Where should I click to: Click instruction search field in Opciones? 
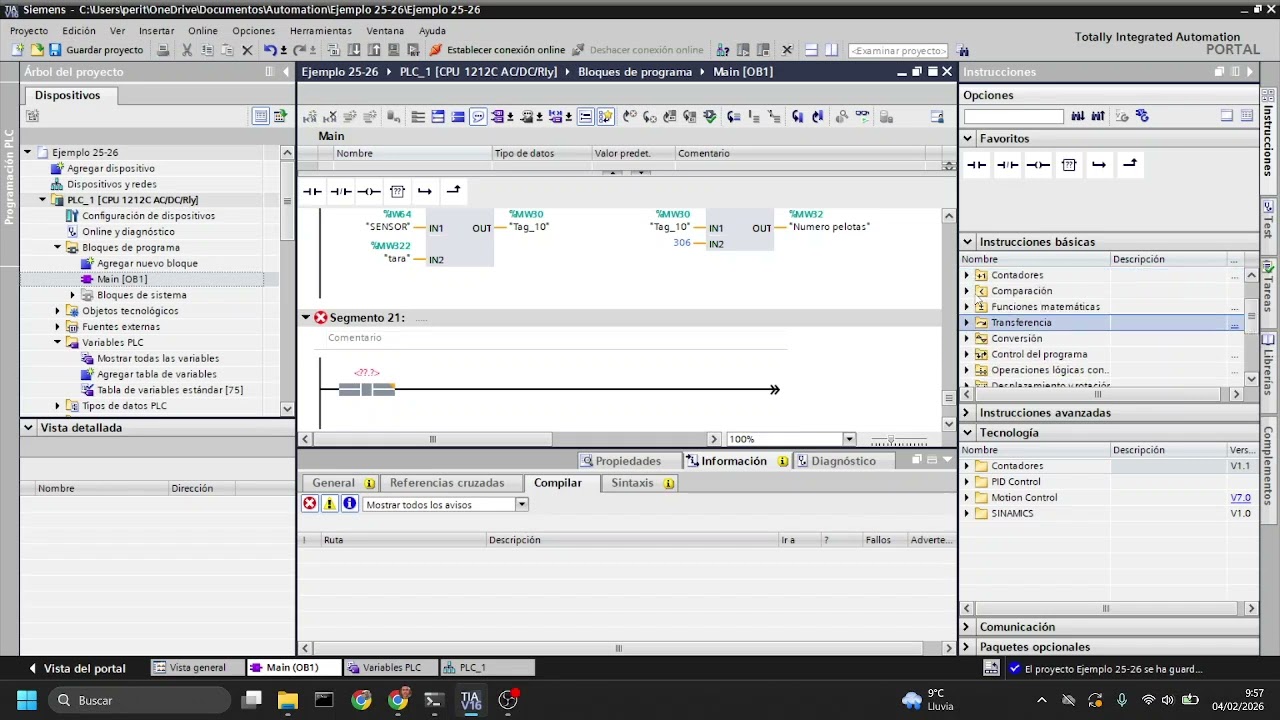point(1013,116)
